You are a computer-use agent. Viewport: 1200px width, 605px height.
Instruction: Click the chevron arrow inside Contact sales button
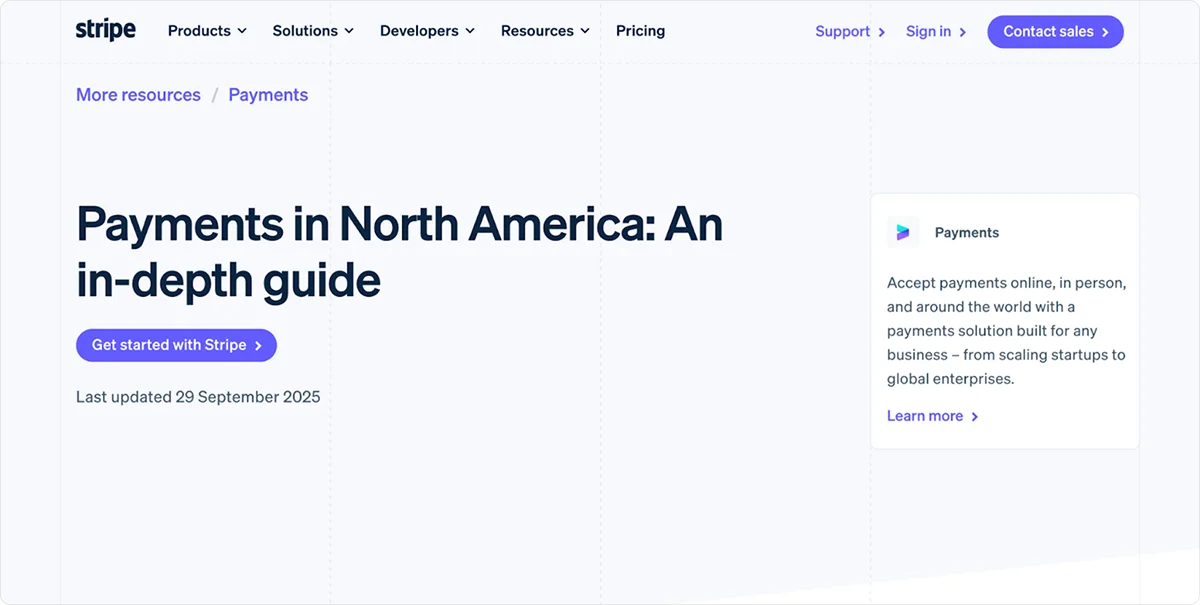pos(1103,31)
